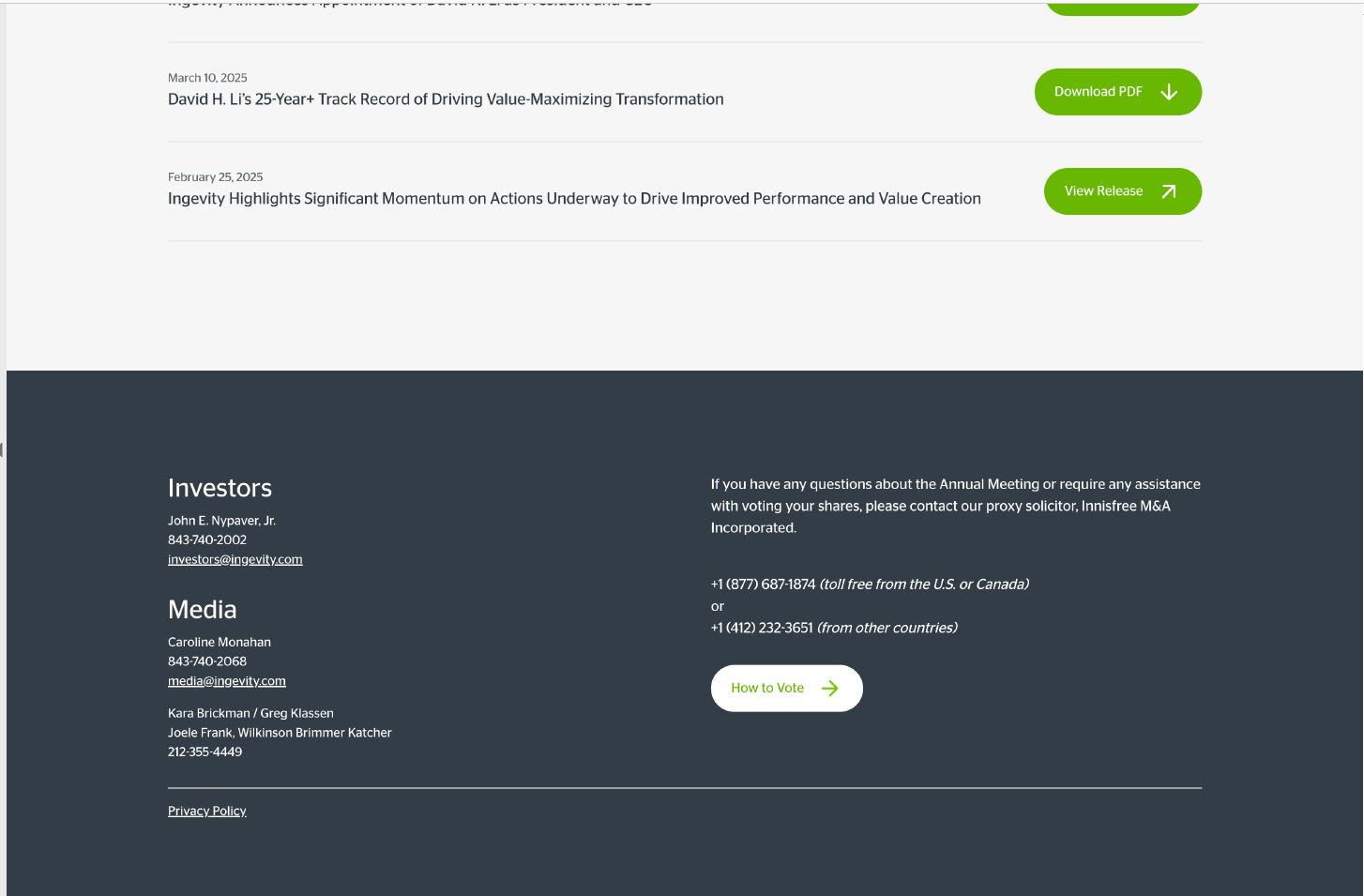This screenshot has width=1364, height=896.
Task: Click the right arrow icon on How to Vote
Action: [829, 689]
